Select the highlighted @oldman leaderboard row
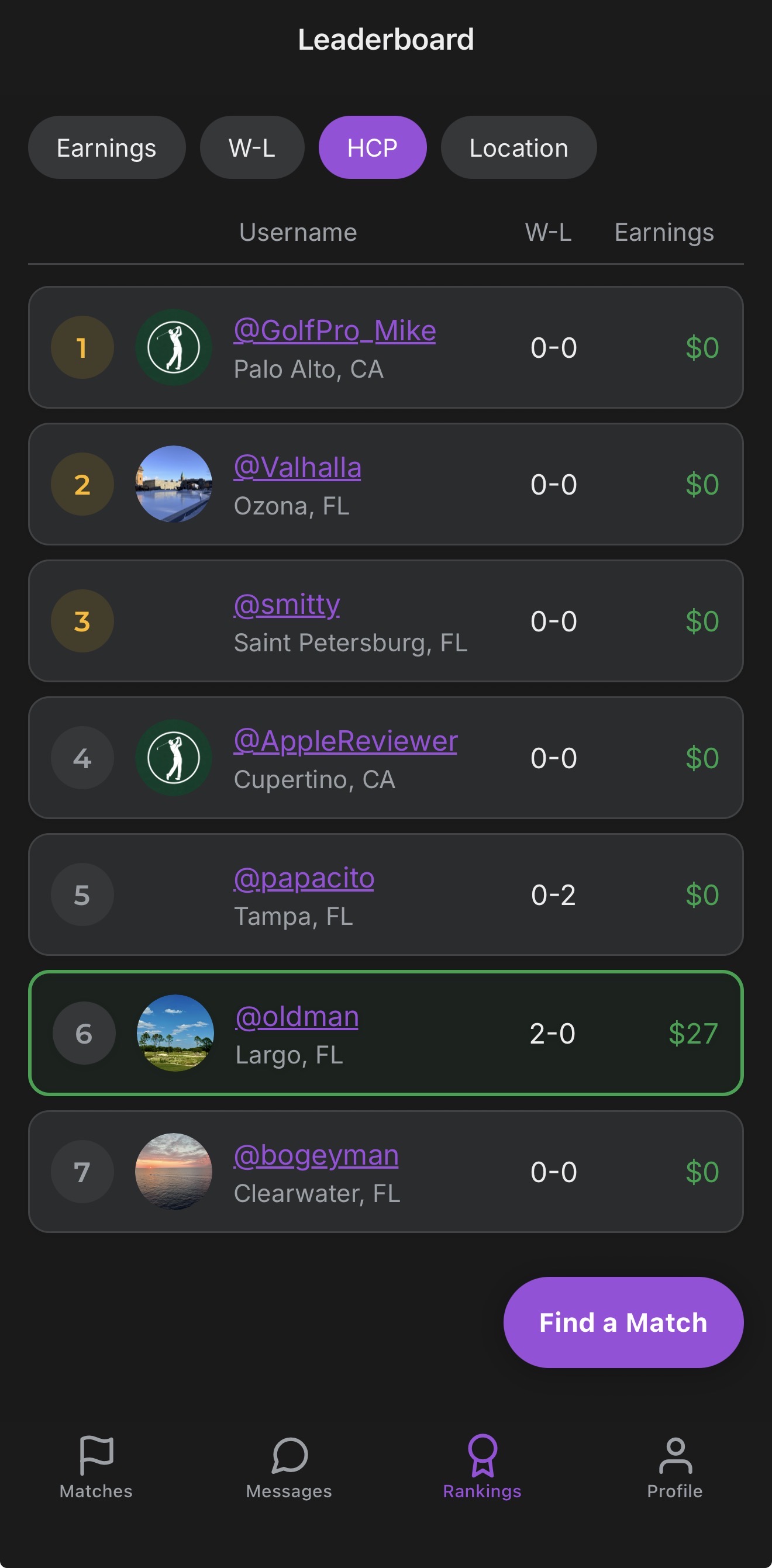 386,1033
